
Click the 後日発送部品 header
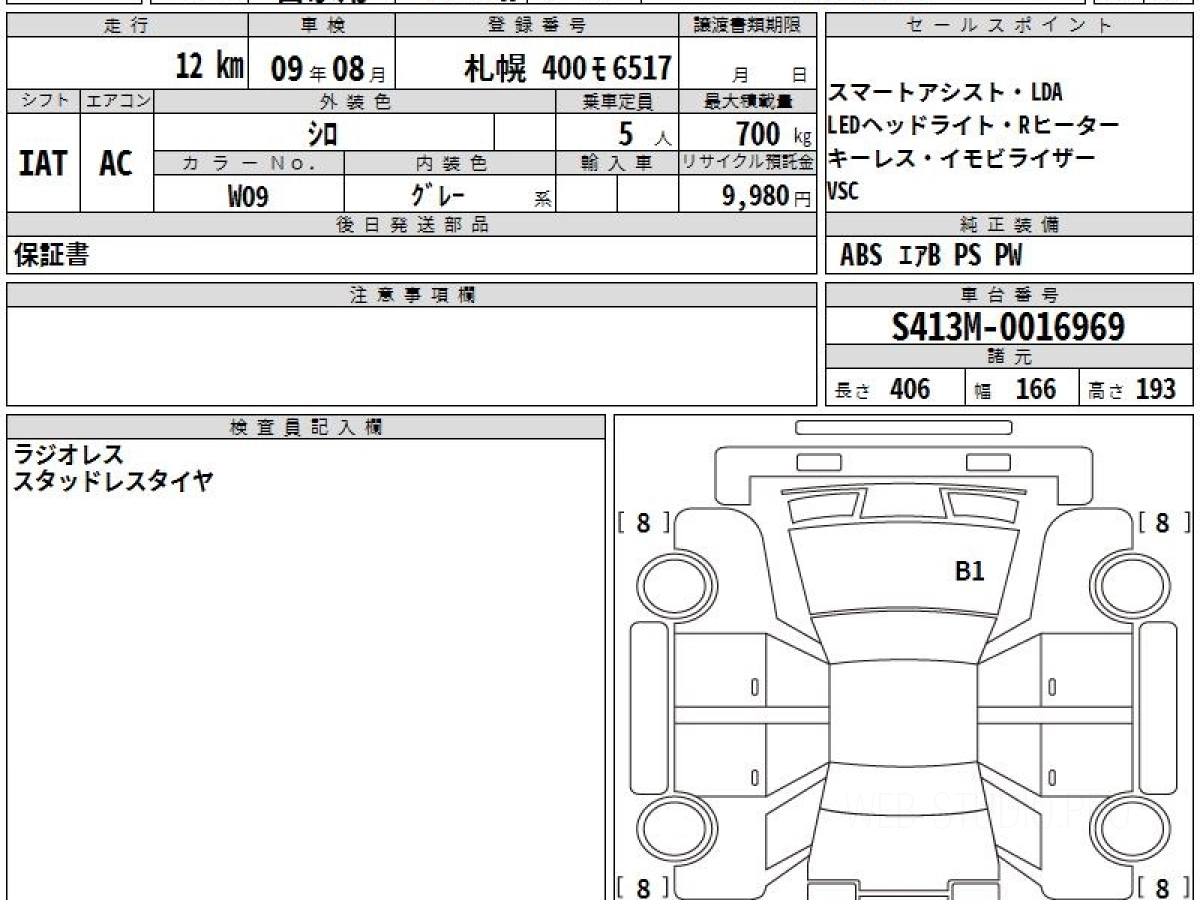412,225
